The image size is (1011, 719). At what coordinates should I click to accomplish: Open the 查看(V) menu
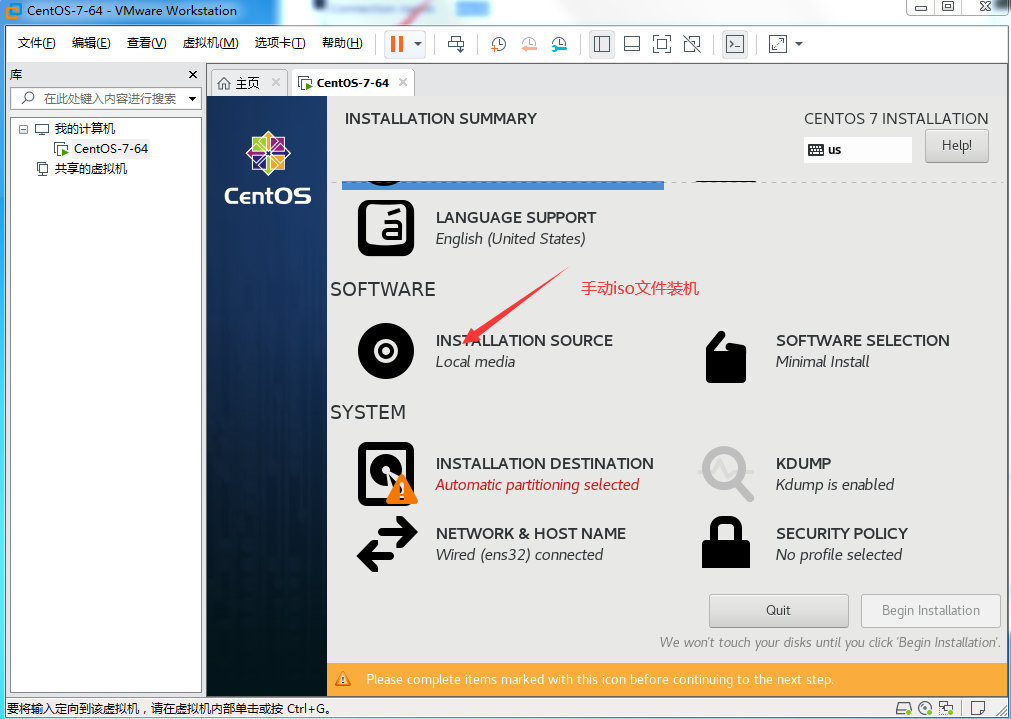[x=146, y=43]
